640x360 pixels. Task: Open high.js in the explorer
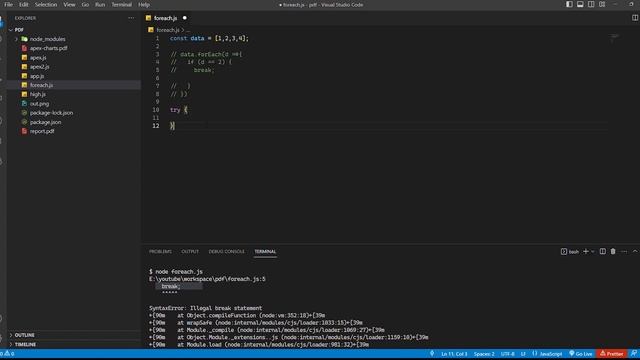coord(38,94)
